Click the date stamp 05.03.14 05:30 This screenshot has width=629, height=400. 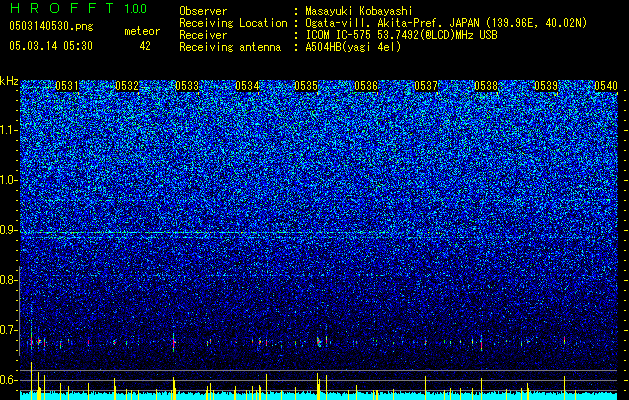click(x=51, y=46)
